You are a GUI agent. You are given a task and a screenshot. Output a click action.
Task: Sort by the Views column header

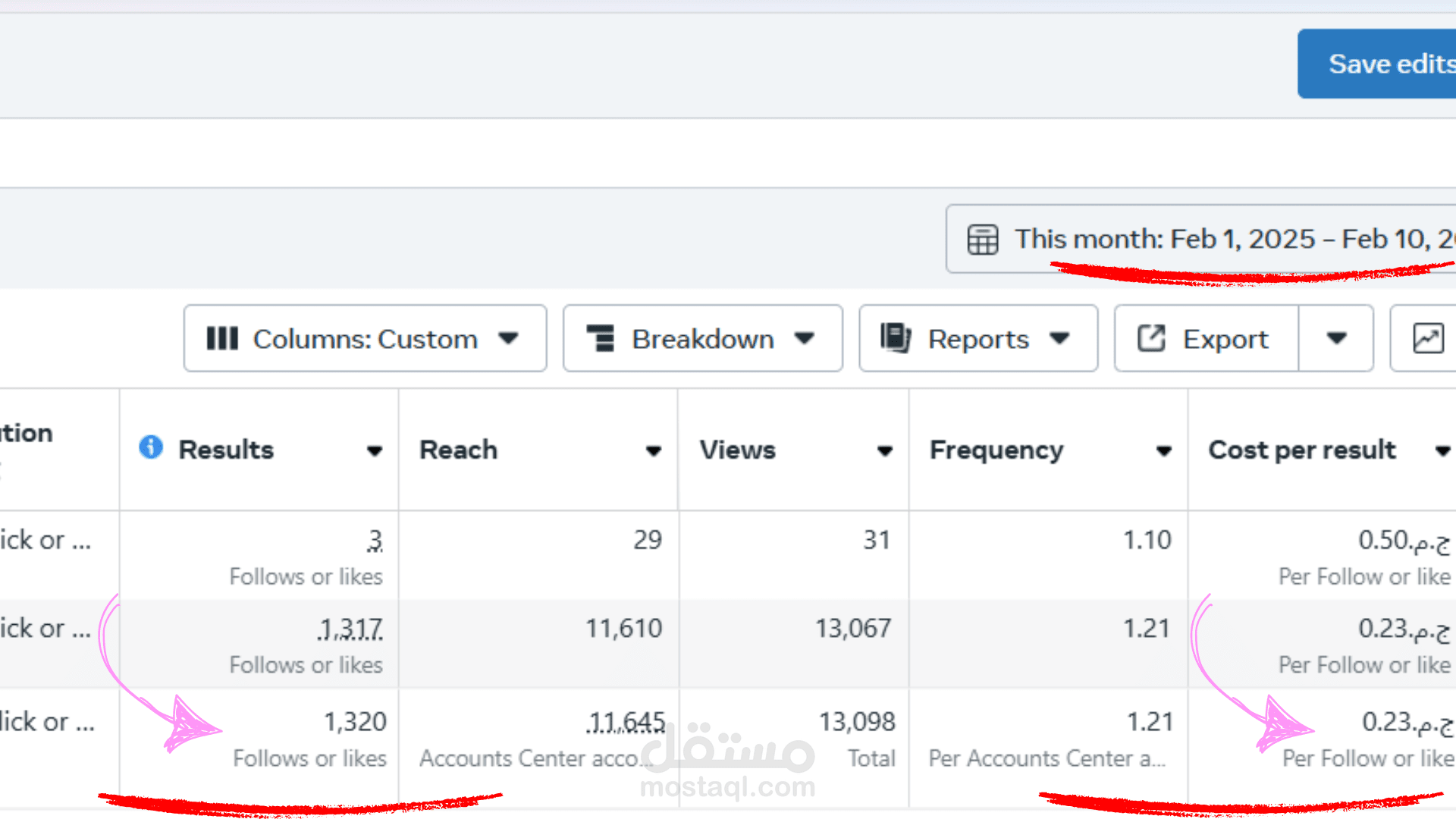pos(738,450)
